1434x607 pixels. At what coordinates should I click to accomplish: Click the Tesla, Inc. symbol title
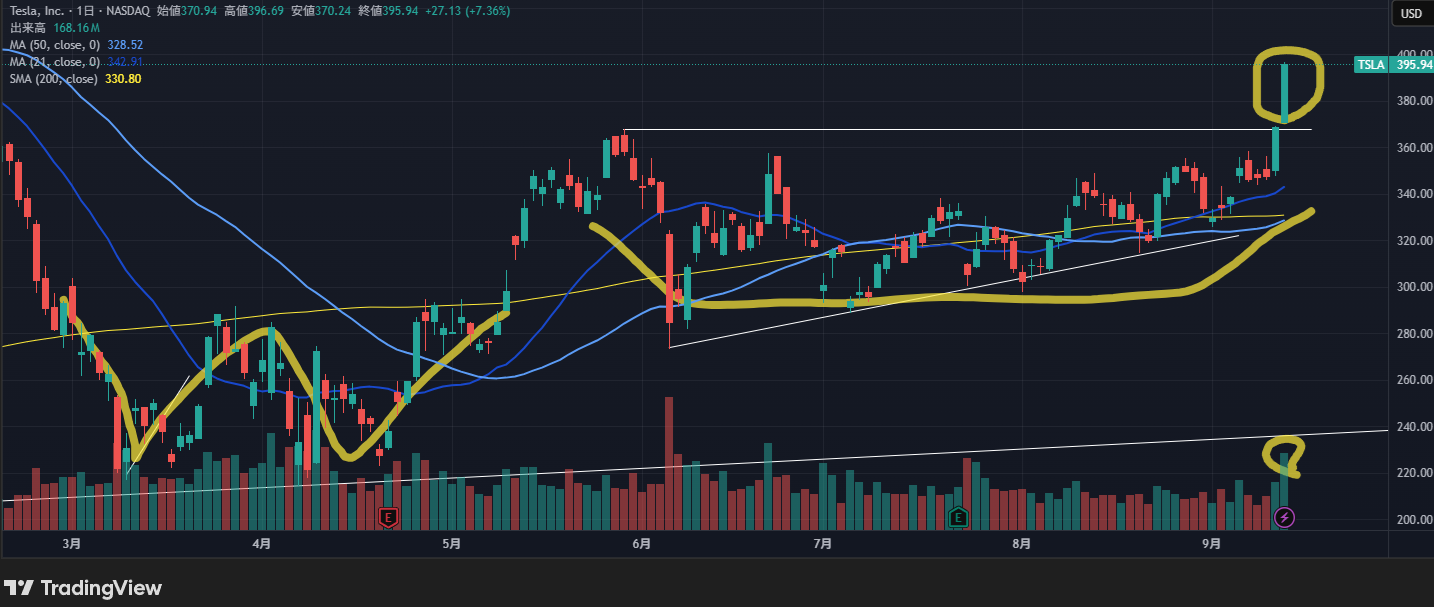[36, 11]
